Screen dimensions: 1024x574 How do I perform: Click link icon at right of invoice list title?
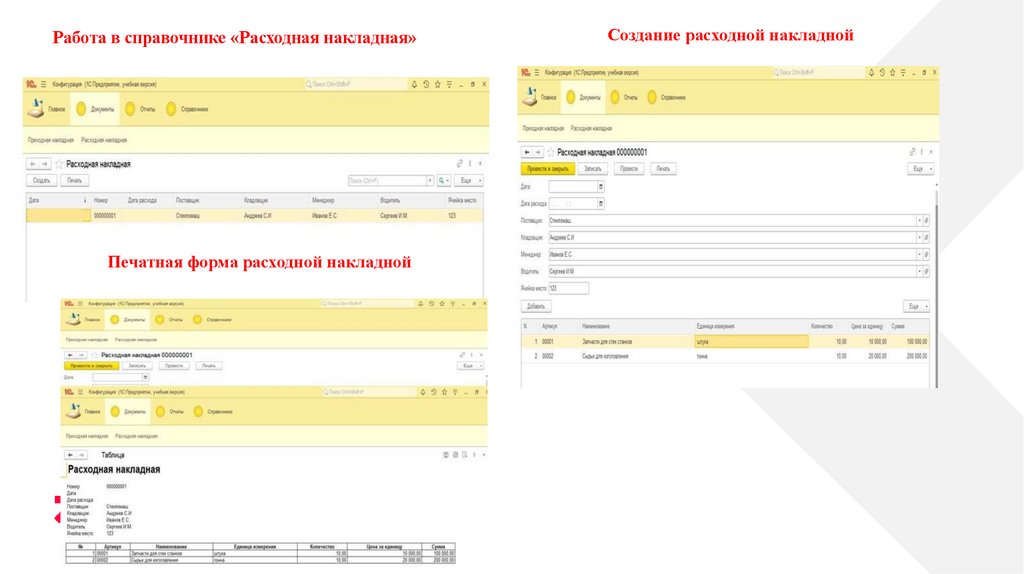(459, 163)
